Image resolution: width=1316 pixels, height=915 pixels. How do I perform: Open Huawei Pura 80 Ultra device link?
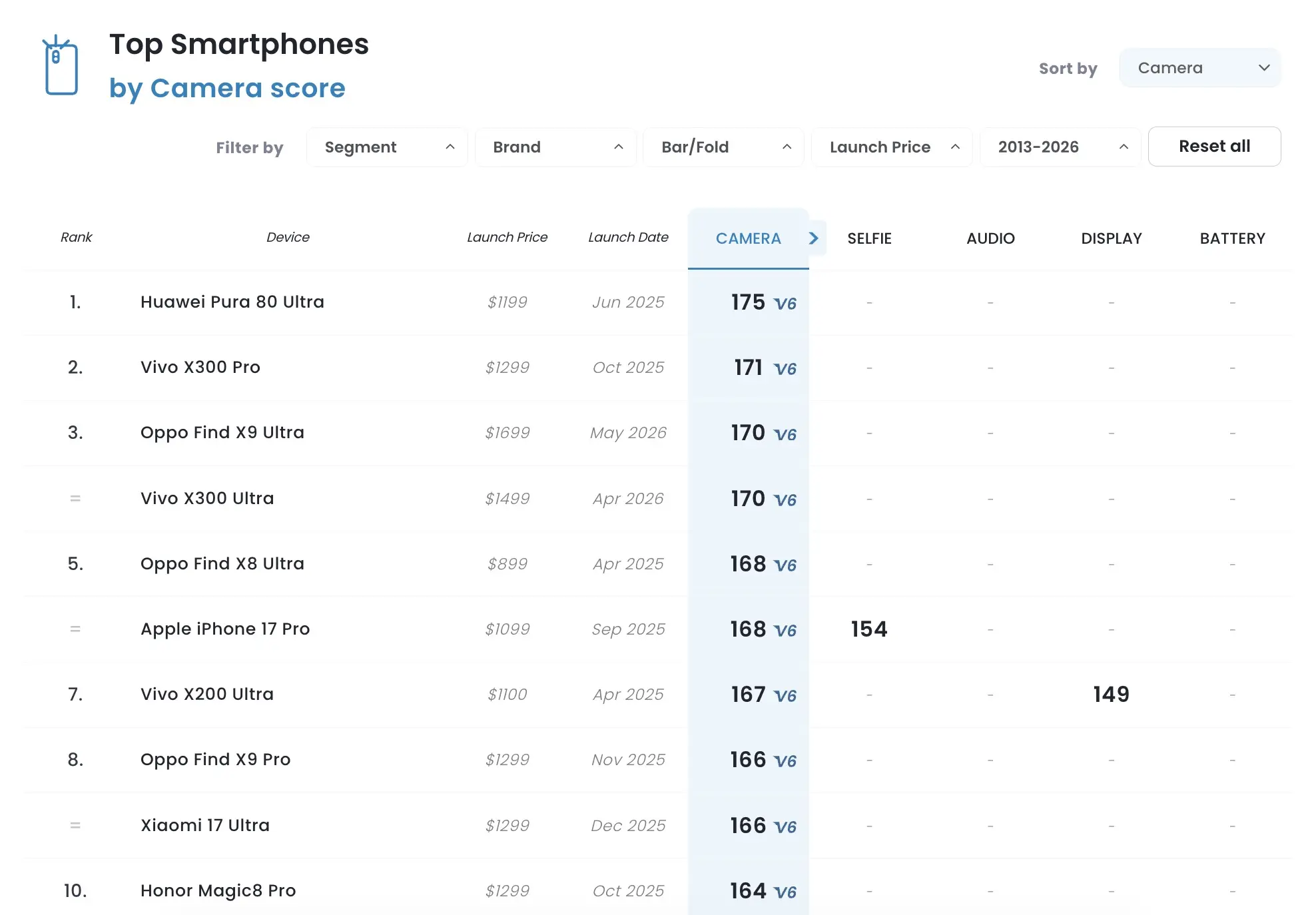point(232,302)
